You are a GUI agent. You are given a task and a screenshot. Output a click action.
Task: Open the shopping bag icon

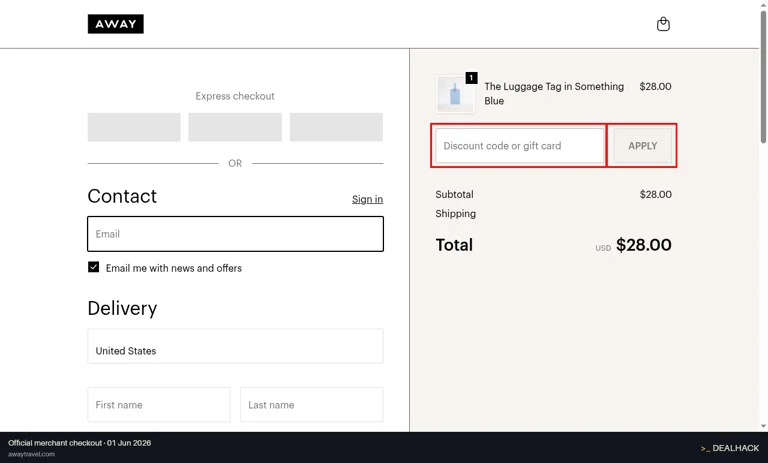point(663,24)
